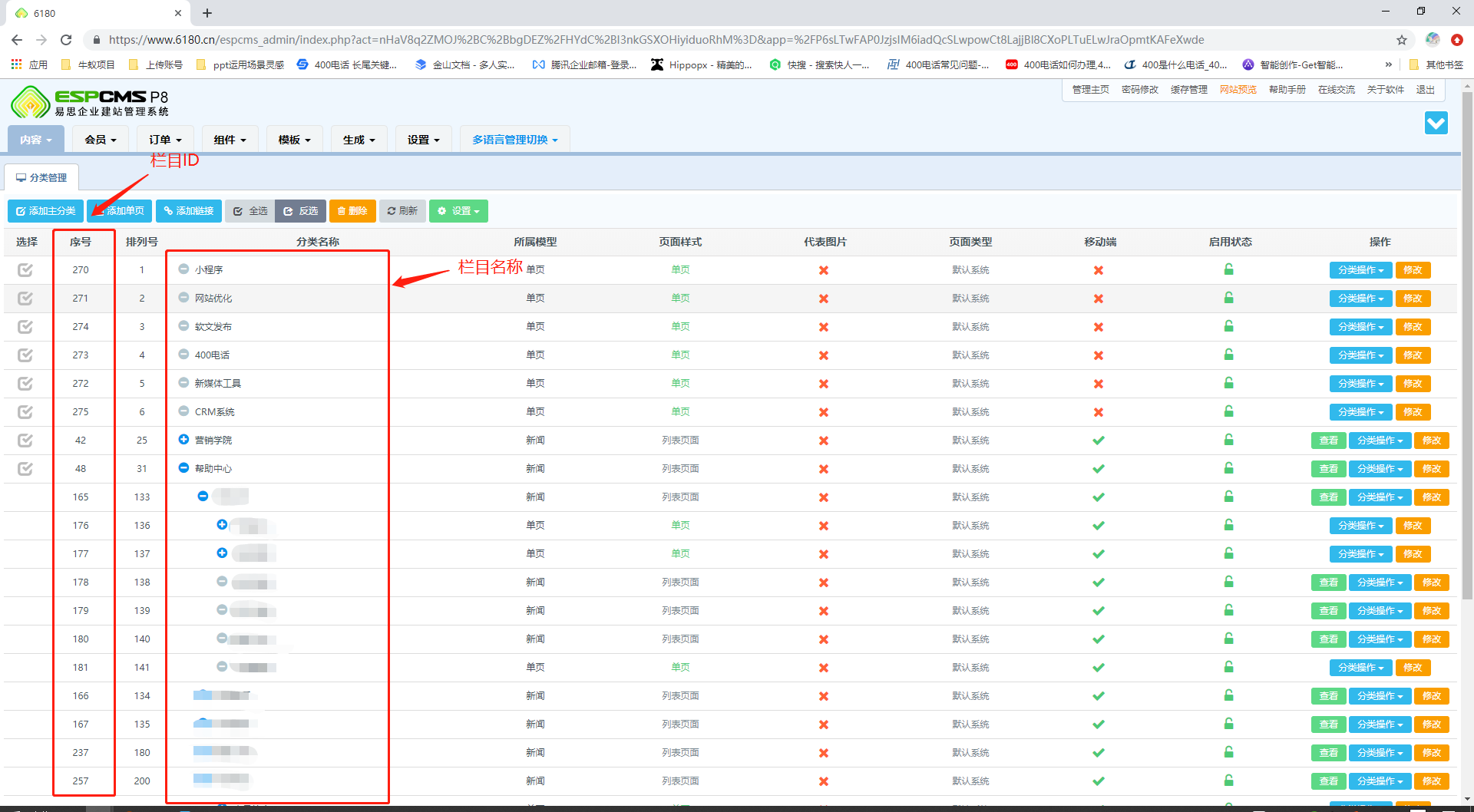This screenshot has width=1474, height=812.
Task: Click the unlock icon for CRM系统 row
Action: [x=1228, y=411]
